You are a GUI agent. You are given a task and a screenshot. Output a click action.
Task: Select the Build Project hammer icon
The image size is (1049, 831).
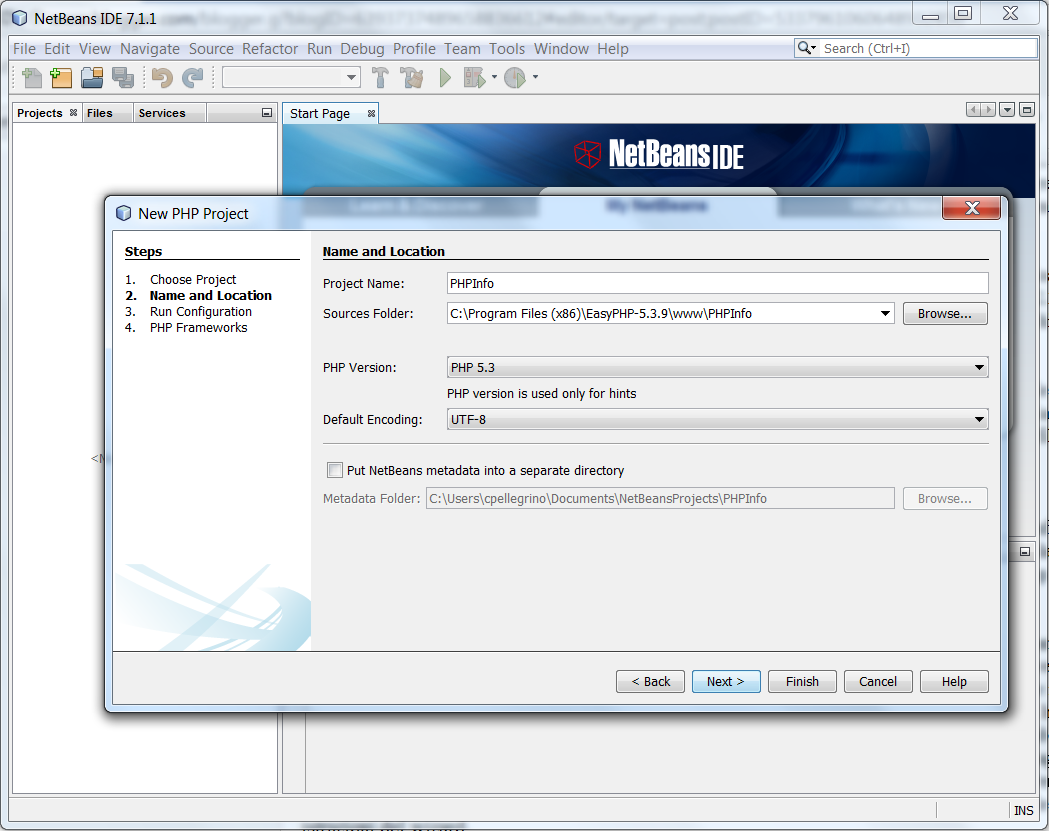[381, 77]
